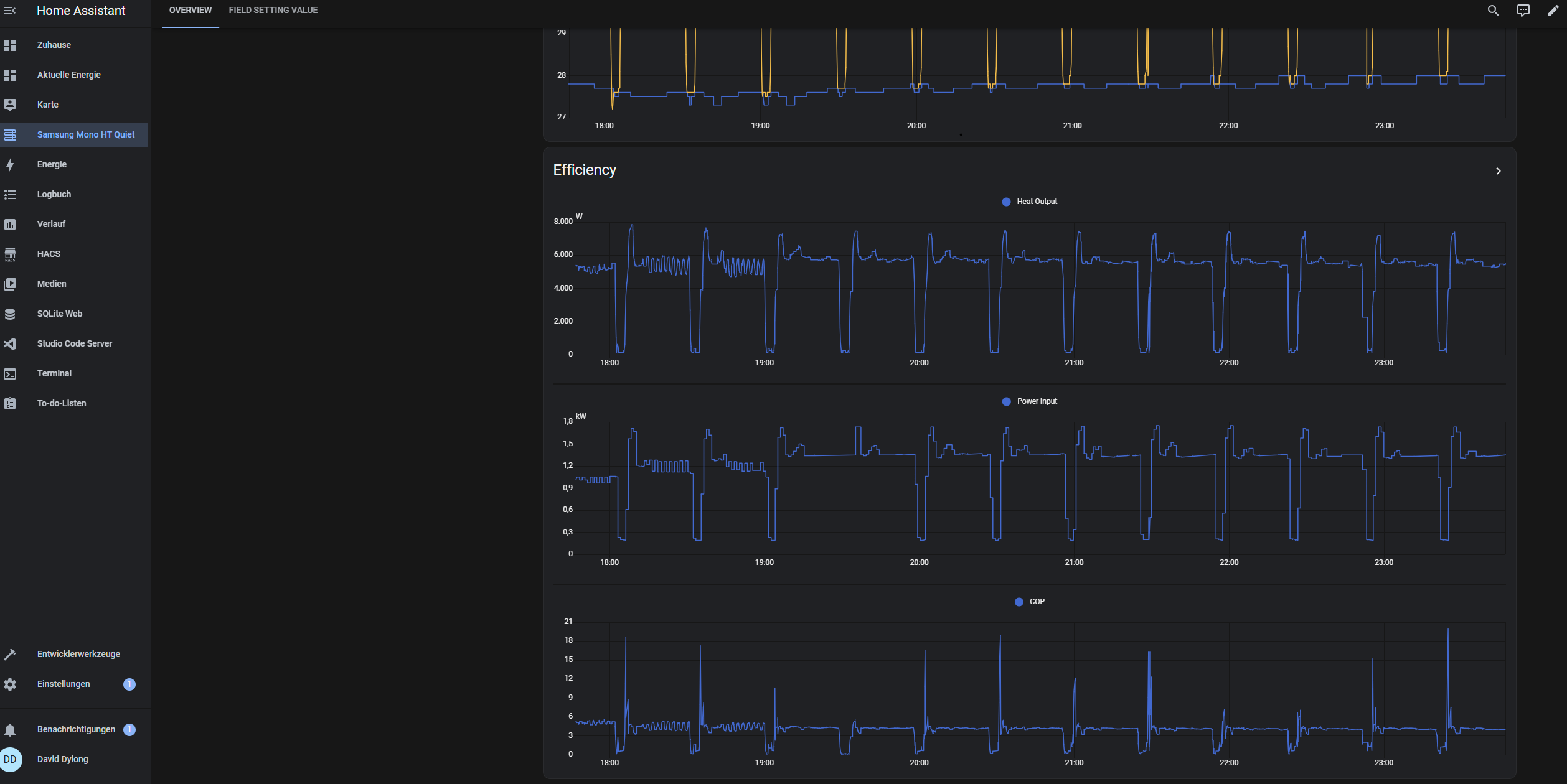Open Einstellungen settings page
This screenshot has width=1567, height=784.
click(x=64, y=684)
